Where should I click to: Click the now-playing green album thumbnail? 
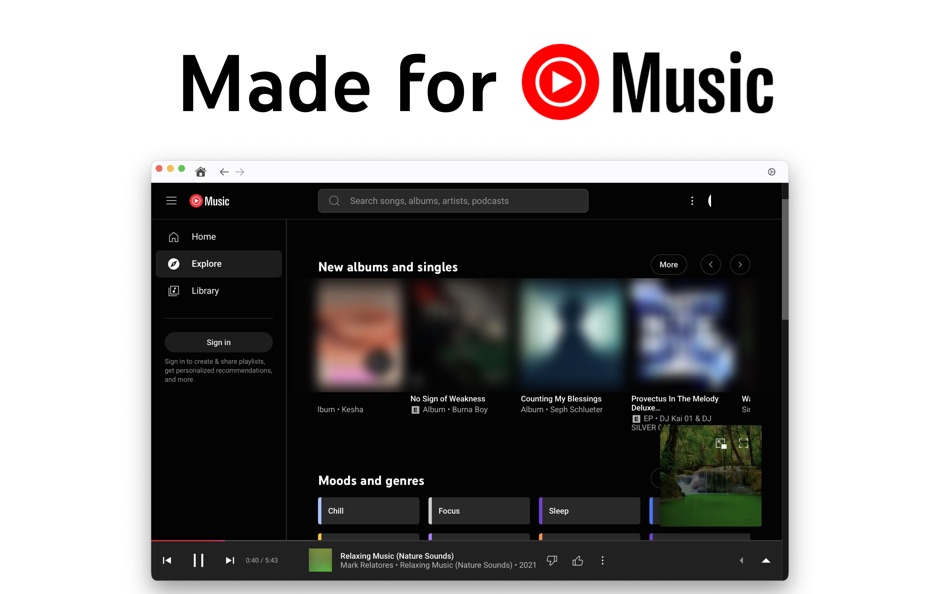click(x=321, y=561)
